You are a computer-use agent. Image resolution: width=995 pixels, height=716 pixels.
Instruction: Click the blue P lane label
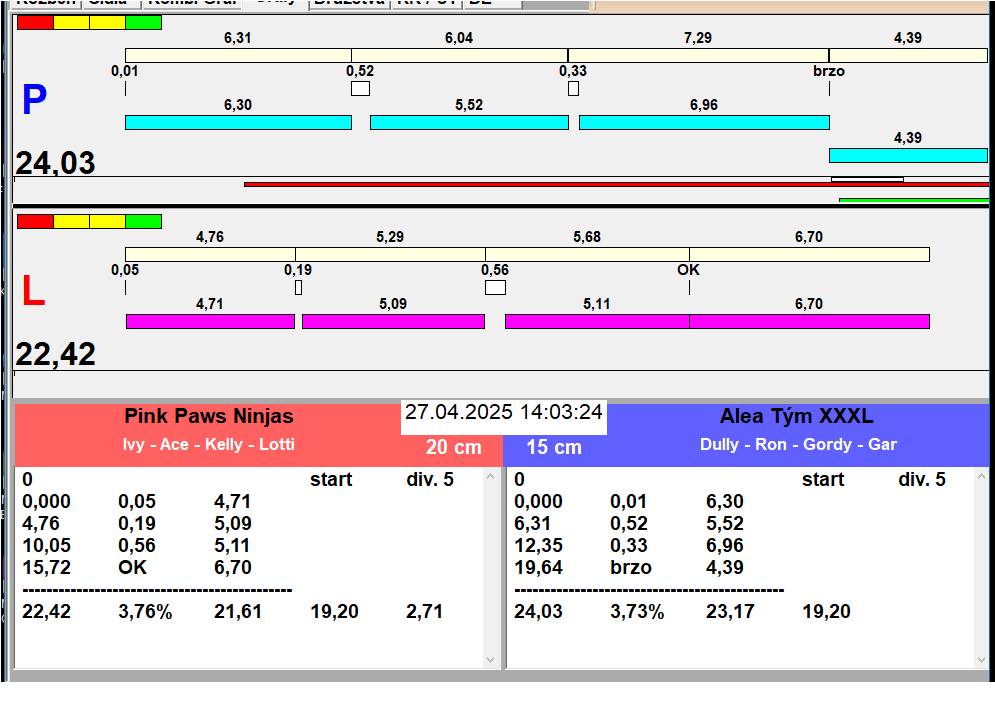(34, 100)
